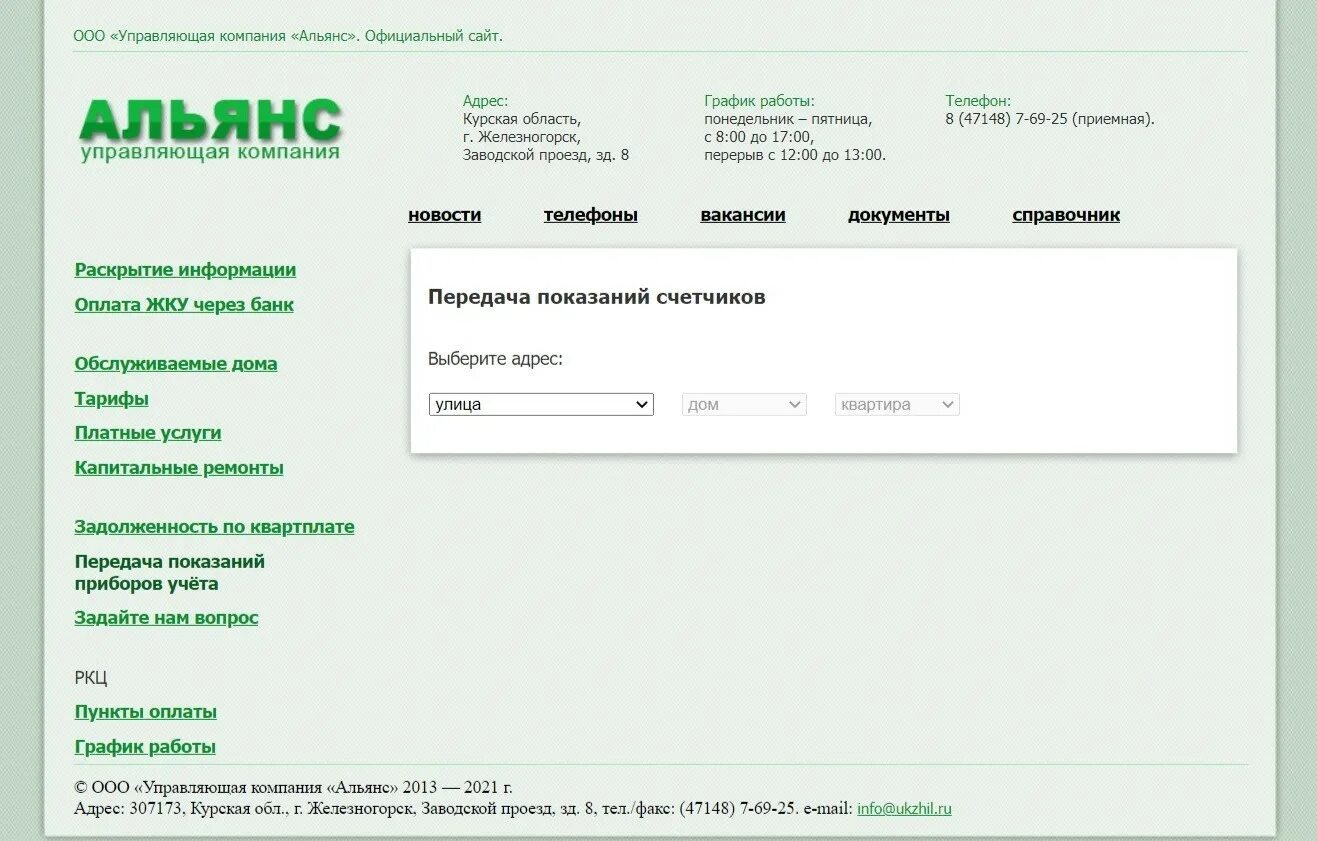The height and width of the screenshot is (841, 1317).
Task: Click the info@ukzhil.ru email link
Action: click(904, 808)
